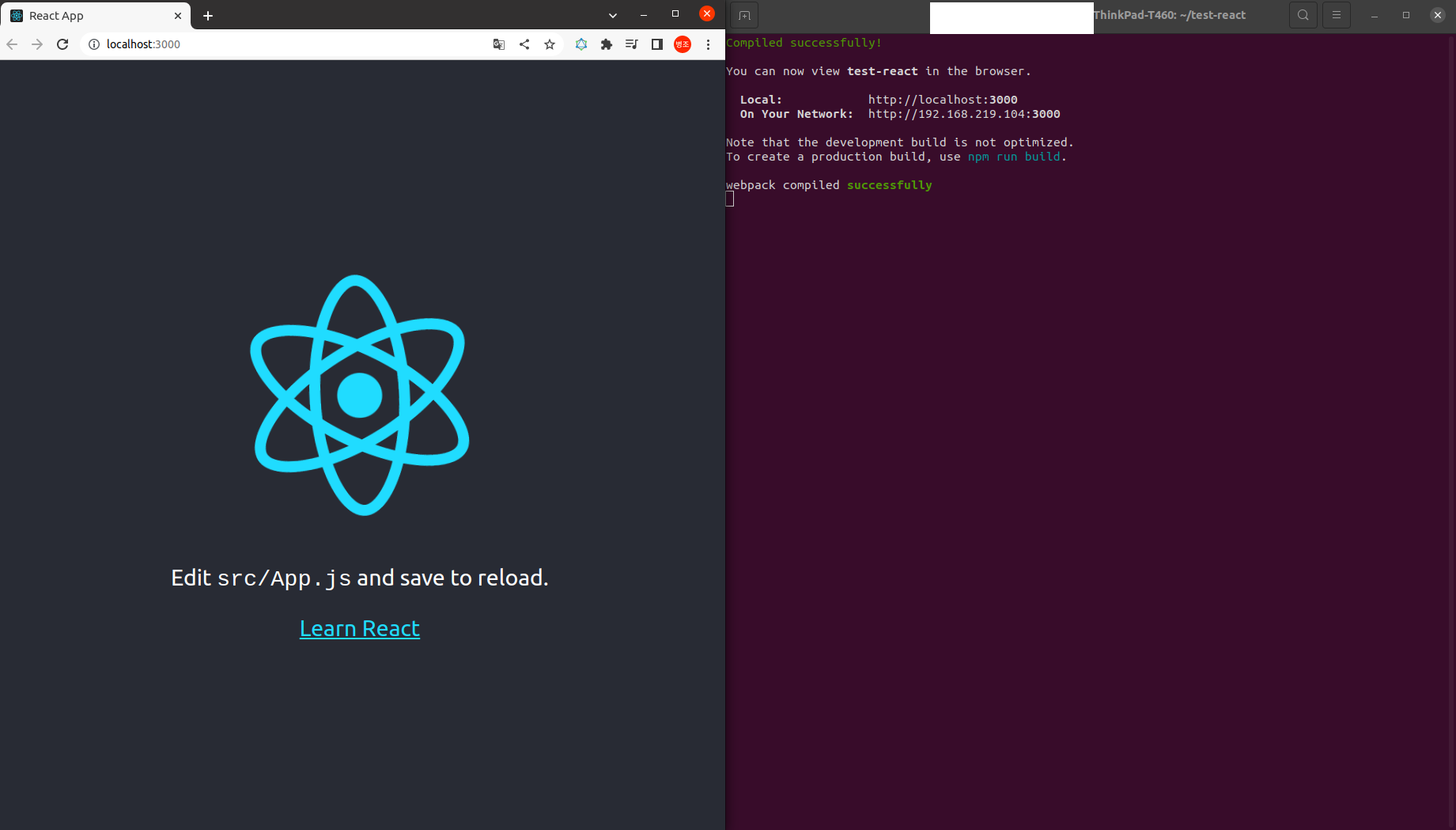Open the Extensions puzzle icon

pos(607,44)
